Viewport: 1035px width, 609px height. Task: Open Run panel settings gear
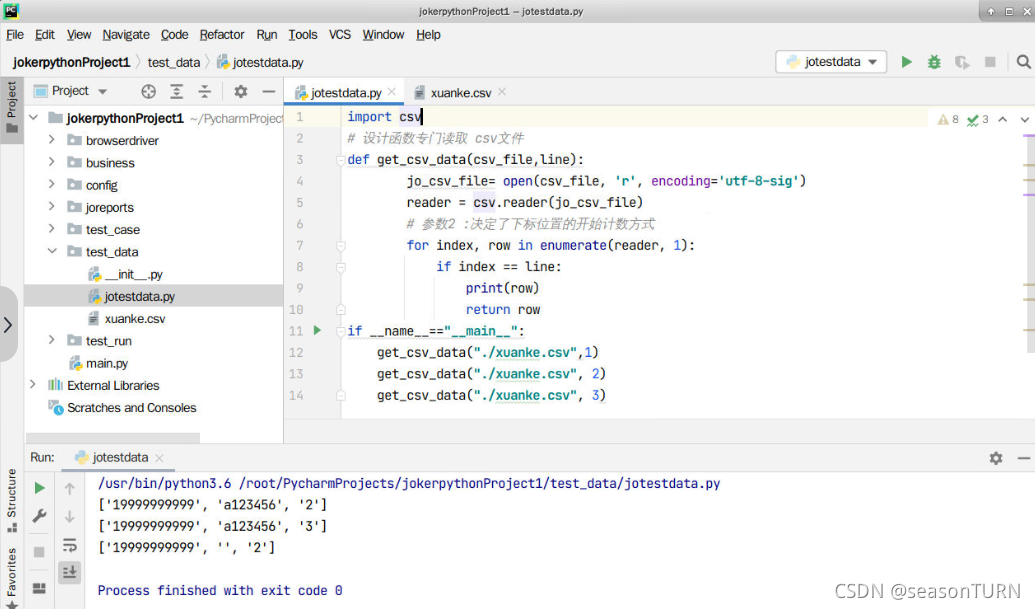point(996,458)
